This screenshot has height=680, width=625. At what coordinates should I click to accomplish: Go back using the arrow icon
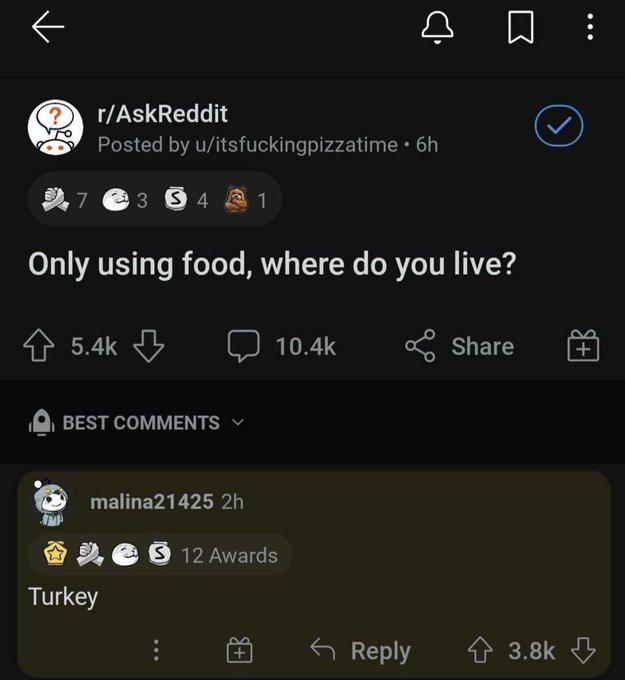48,27
